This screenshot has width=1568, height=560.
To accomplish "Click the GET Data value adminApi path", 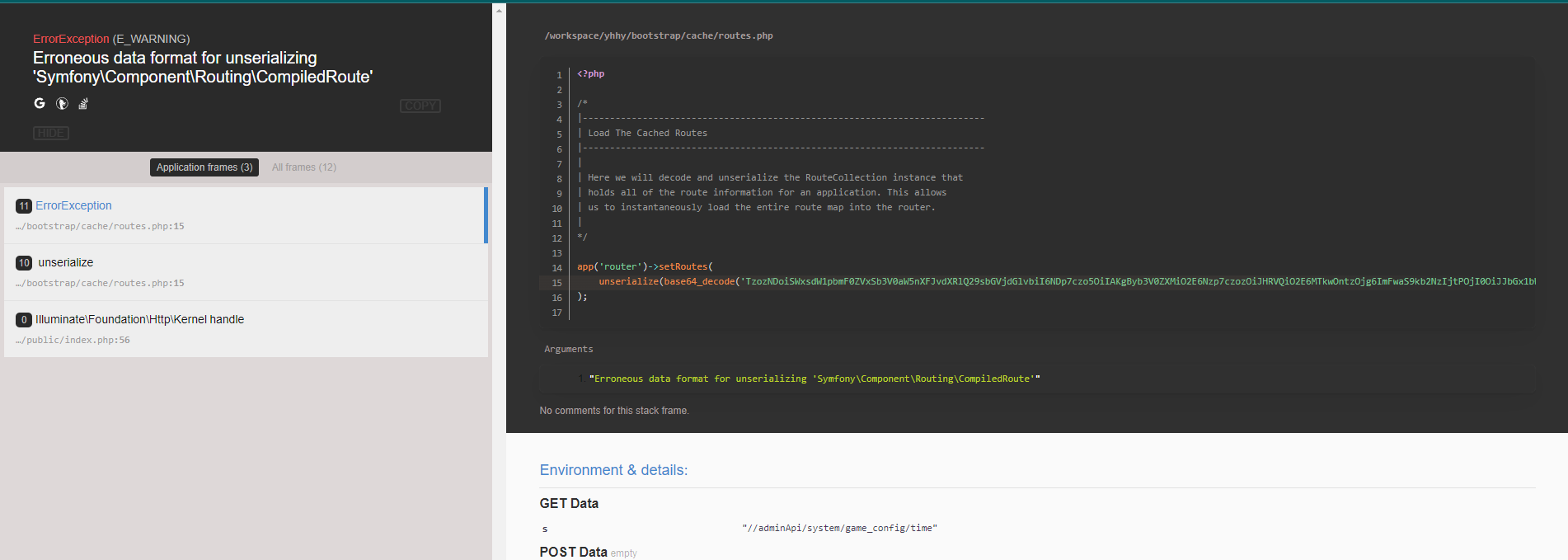I will 838,528.
